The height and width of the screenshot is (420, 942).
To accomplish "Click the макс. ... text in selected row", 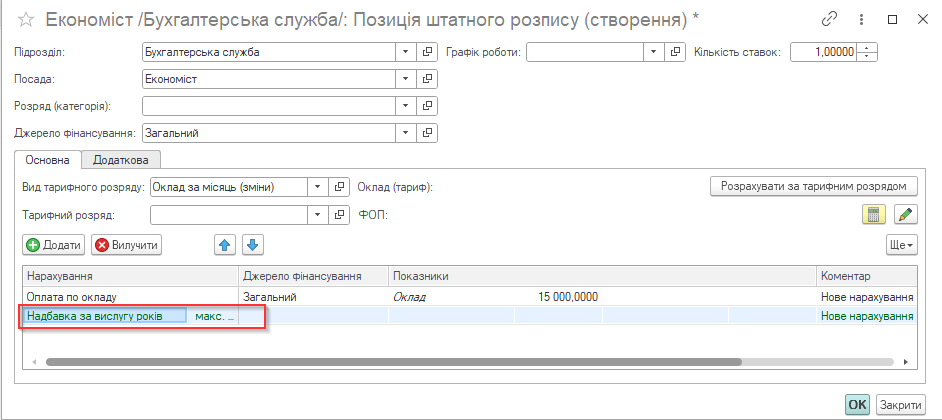I will tap(214, 316).
